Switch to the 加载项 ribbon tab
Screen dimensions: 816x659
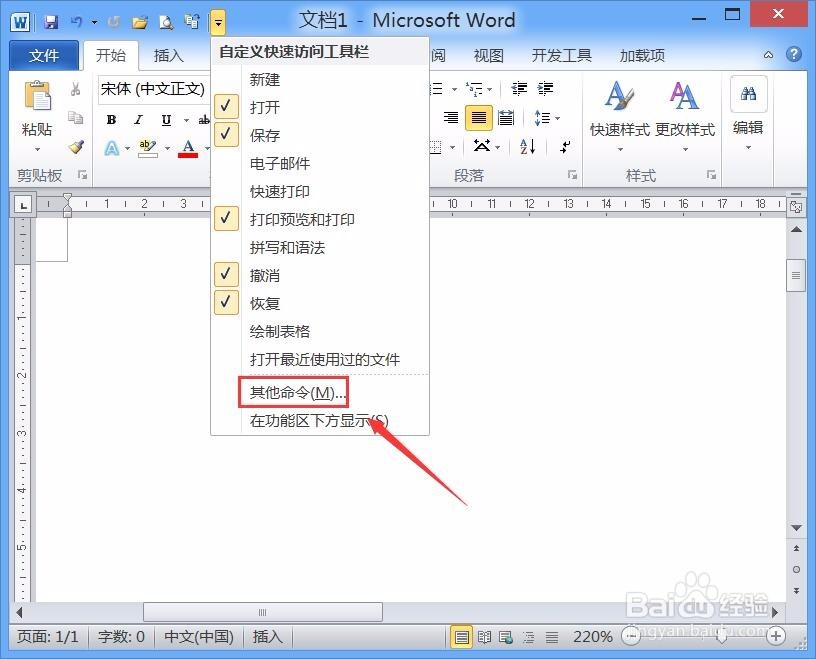(x=642, y=55)
